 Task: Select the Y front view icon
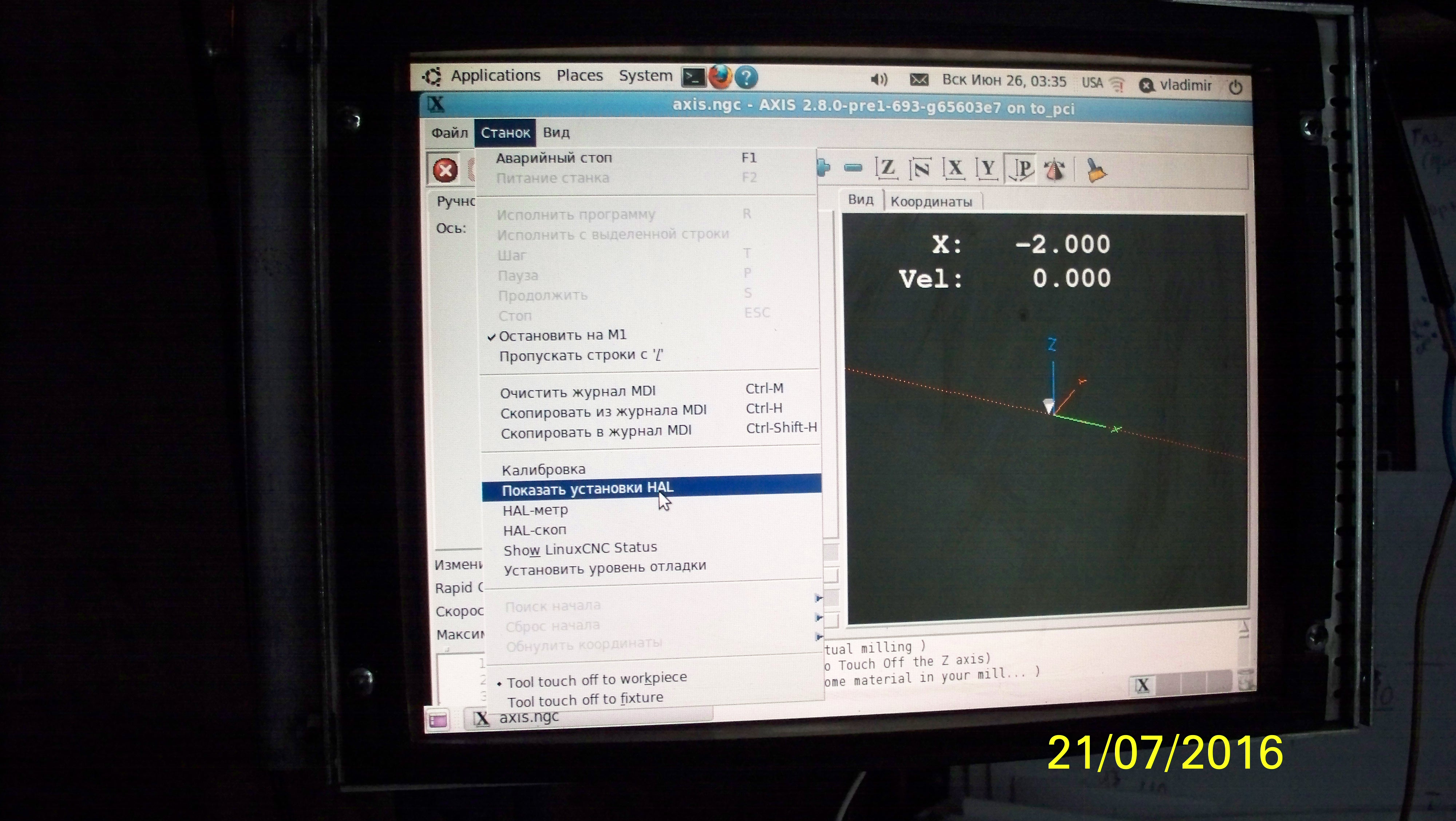[988, 168]
